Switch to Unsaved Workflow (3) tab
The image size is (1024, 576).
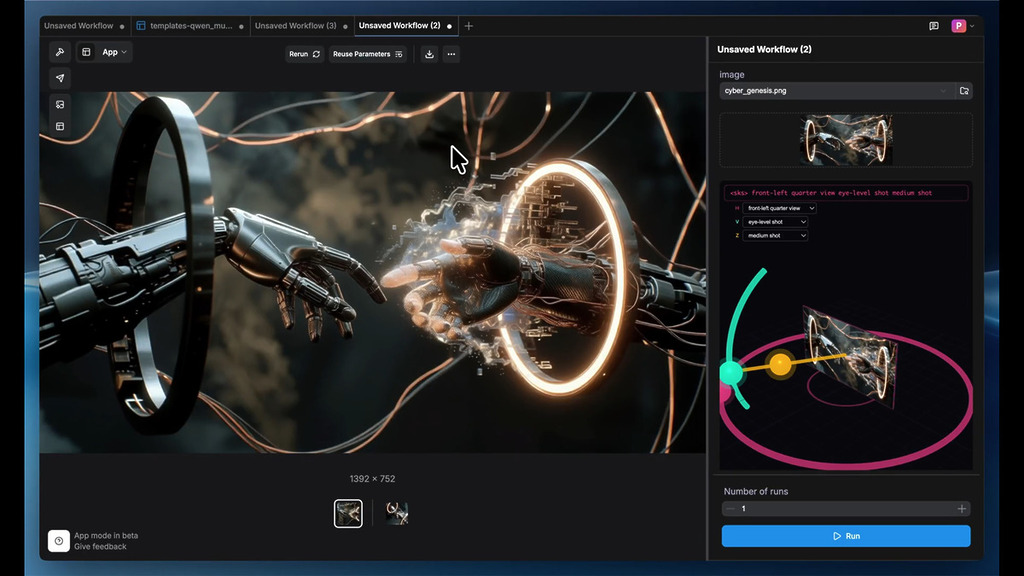(296, 26)
